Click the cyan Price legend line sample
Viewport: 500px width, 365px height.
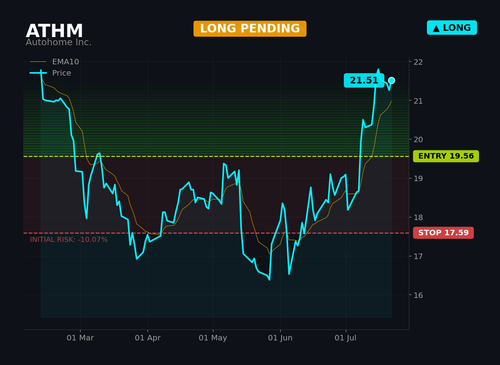click(38, 73)
